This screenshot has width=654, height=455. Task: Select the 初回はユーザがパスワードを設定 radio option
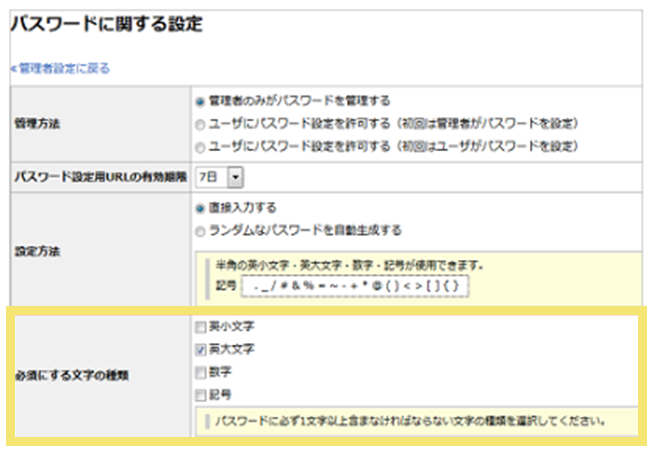[x=201, y=146]
